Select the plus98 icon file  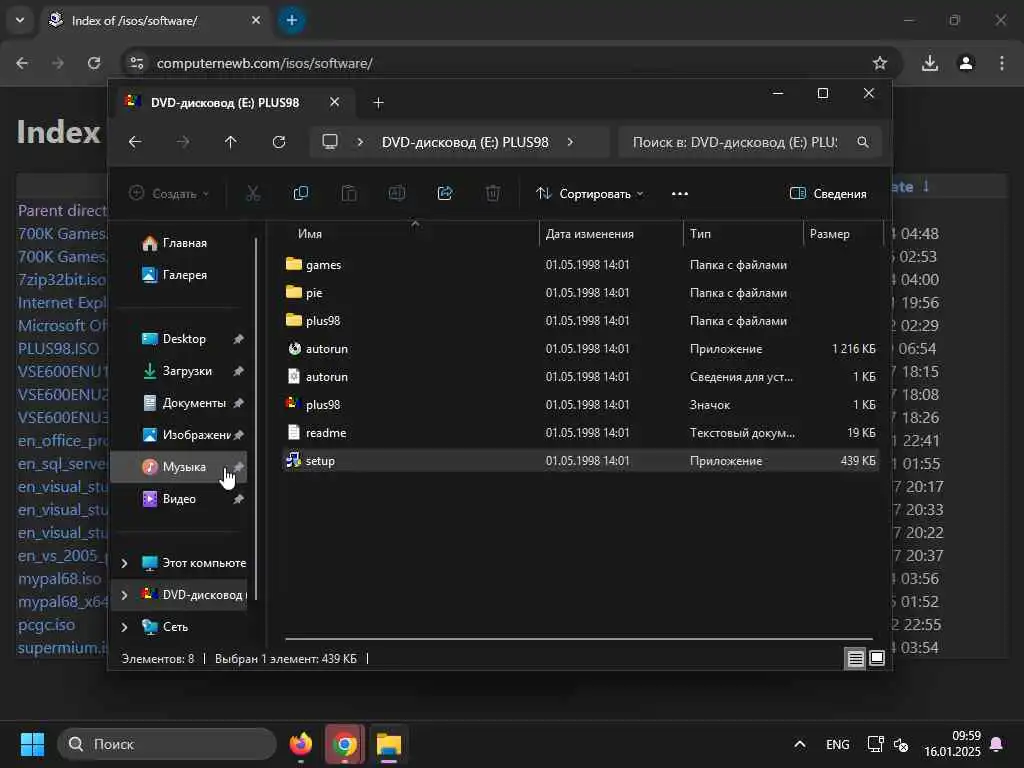(x=580, y=405)
